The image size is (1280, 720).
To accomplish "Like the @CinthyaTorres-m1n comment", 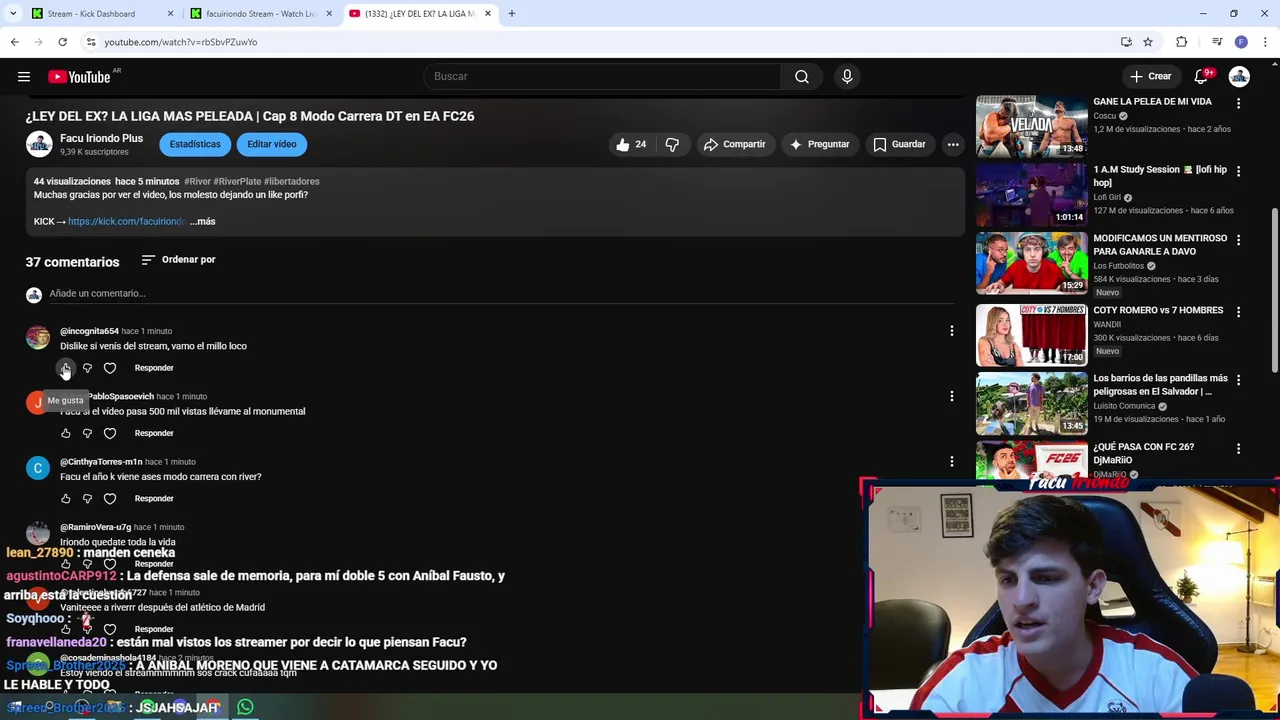I will click(x=66, y=498).
